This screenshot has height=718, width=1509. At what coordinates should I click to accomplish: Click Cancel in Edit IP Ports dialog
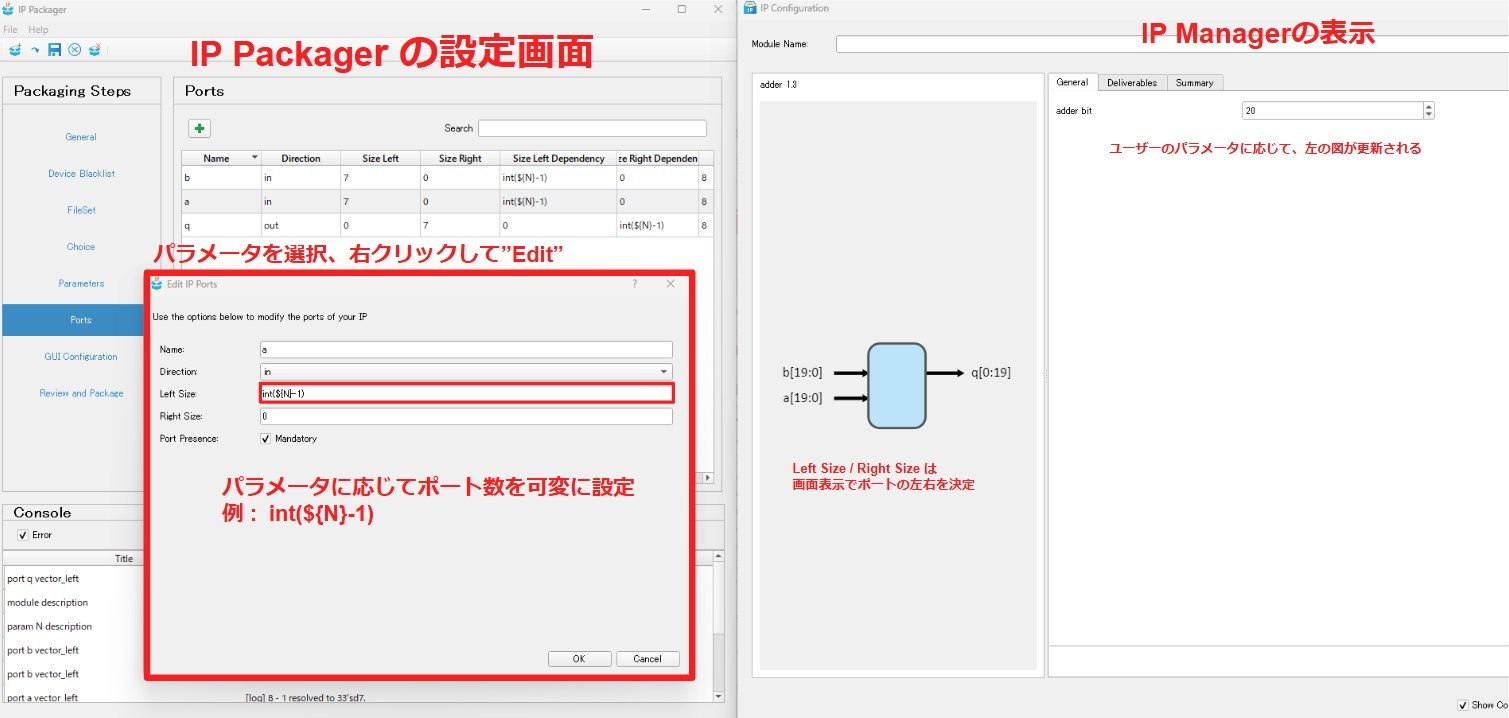point(648,659)
